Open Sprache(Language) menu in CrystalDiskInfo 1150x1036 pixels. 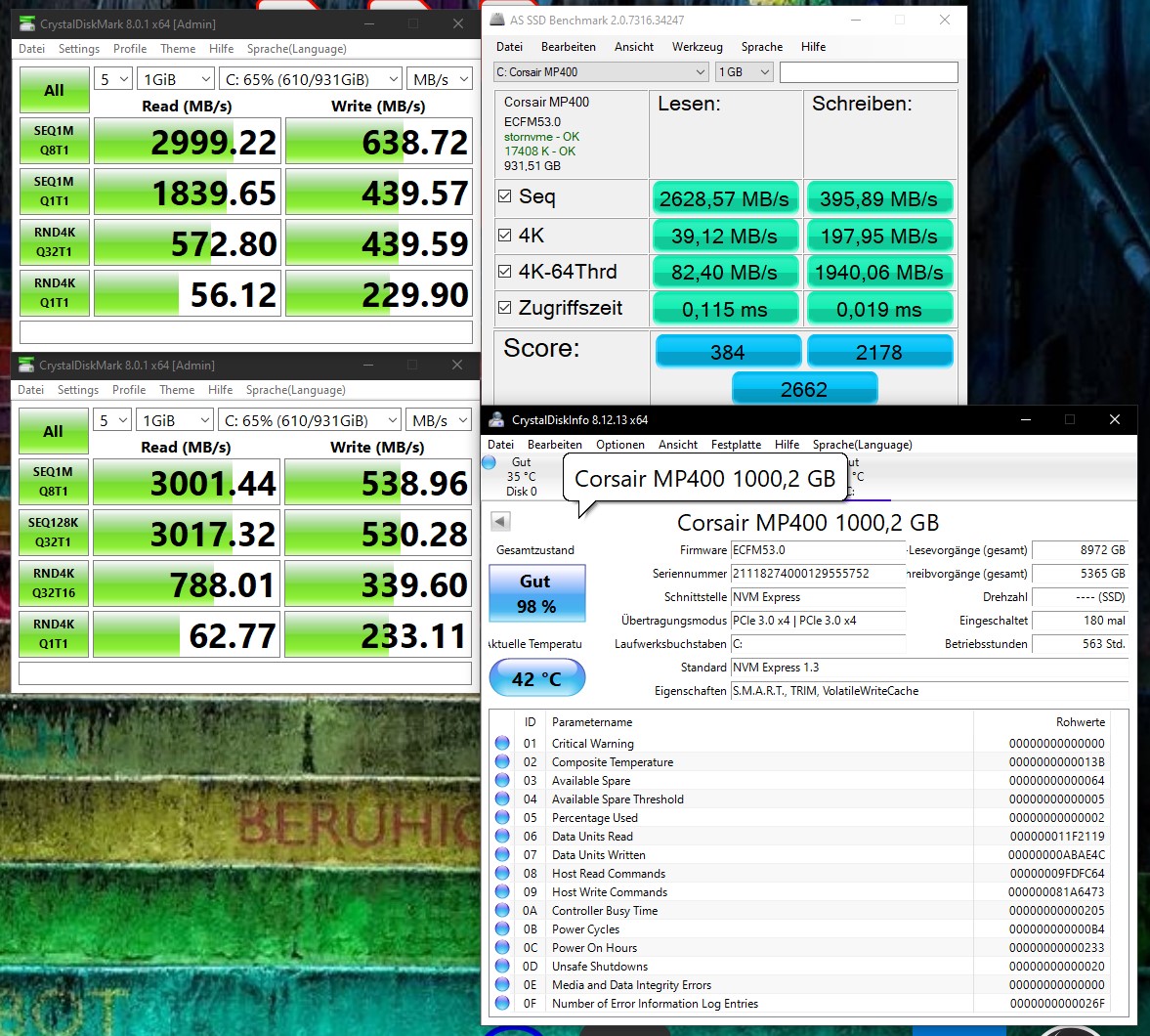(863, 444)
